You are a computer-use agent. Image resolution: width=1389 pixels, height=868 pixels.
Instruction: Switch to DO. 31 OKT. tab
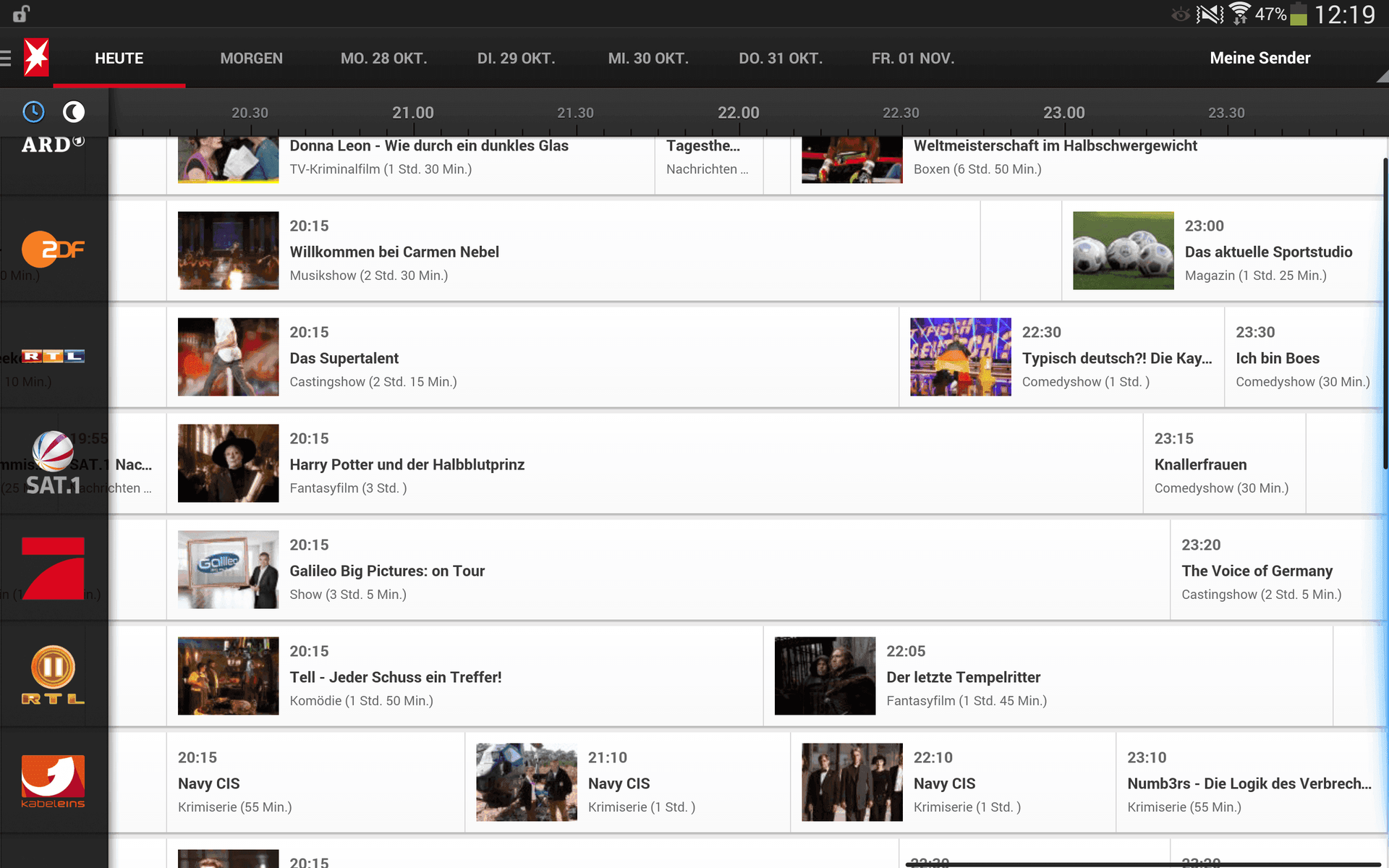click(x=781, y=59)
